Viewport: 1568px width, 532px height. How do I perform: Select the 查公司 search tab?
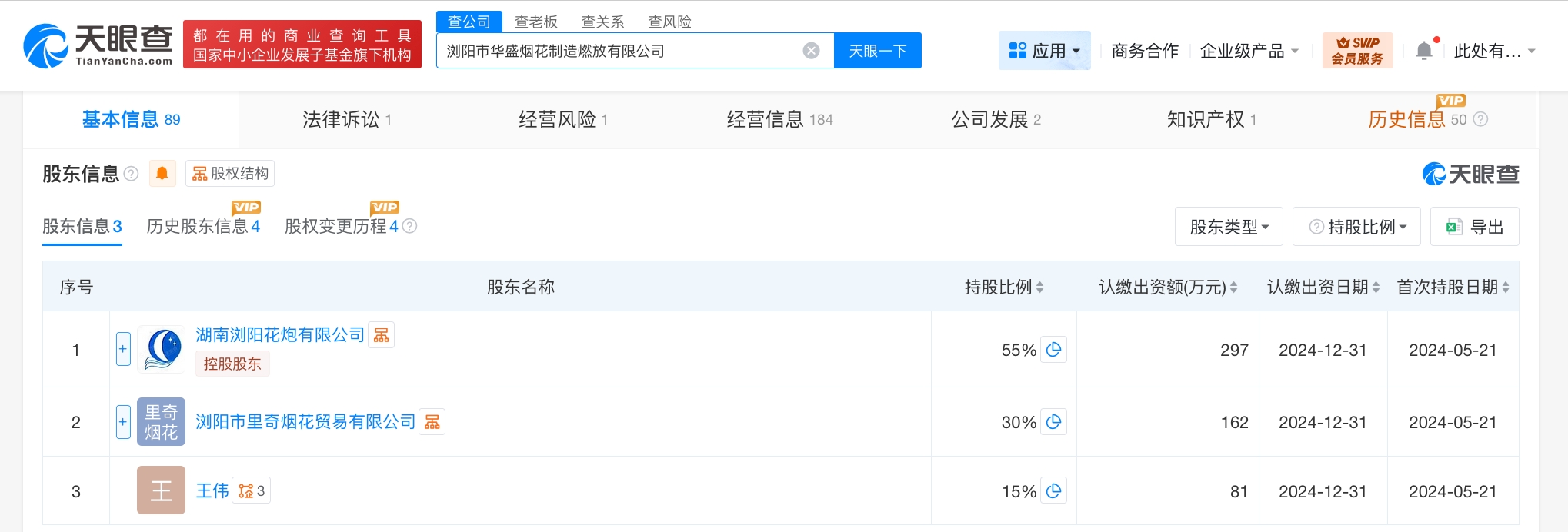[469, 22]
